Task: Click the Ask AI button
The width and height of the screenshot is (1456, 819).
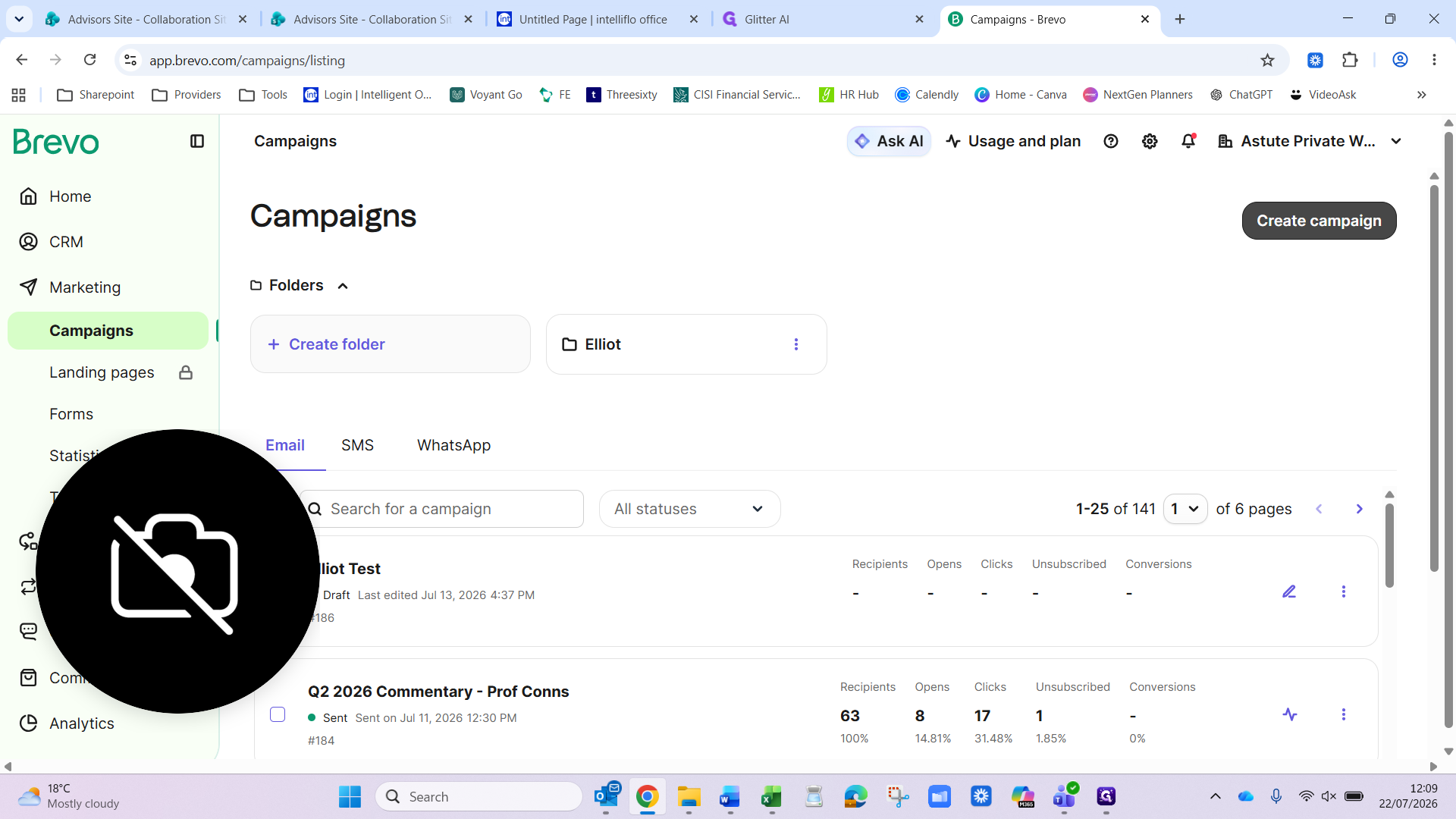Action: [x=889, y=142]
